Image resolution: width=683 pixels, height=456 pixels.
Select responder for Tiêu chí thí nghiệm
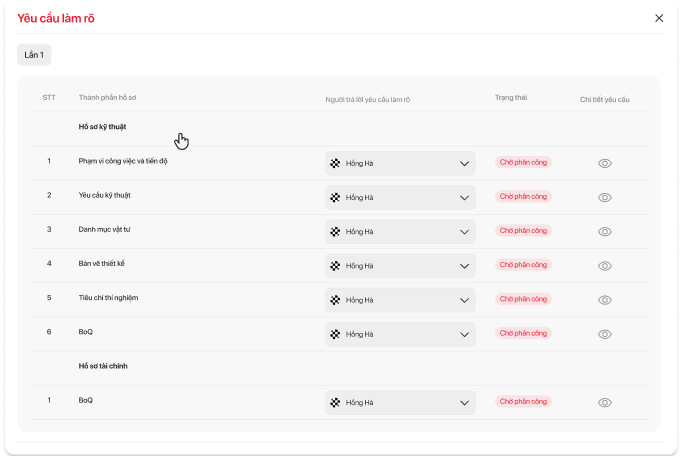[x=400, y=300]
